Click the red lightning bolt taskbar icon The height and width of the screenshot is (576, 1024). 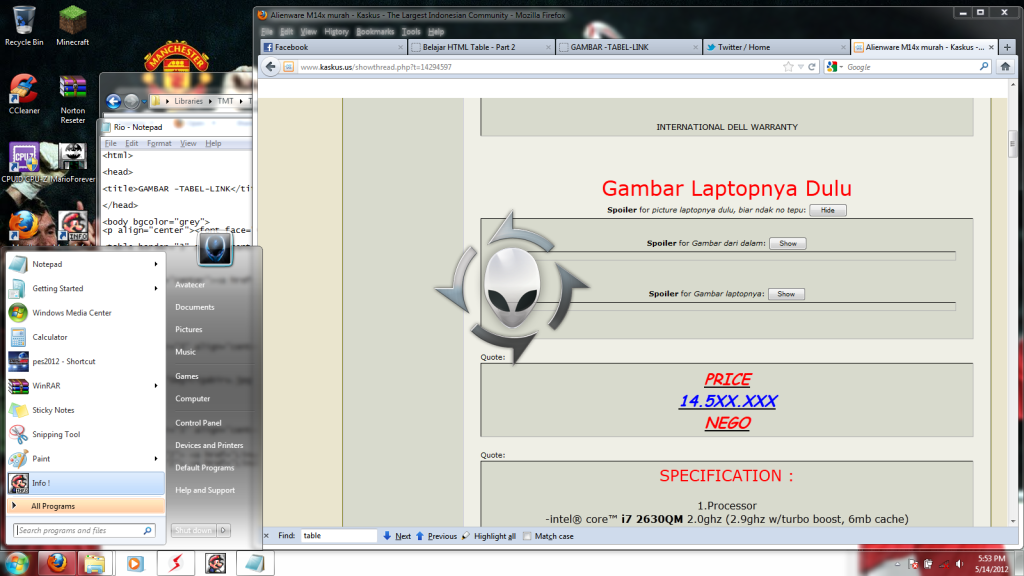pos(176,563)
